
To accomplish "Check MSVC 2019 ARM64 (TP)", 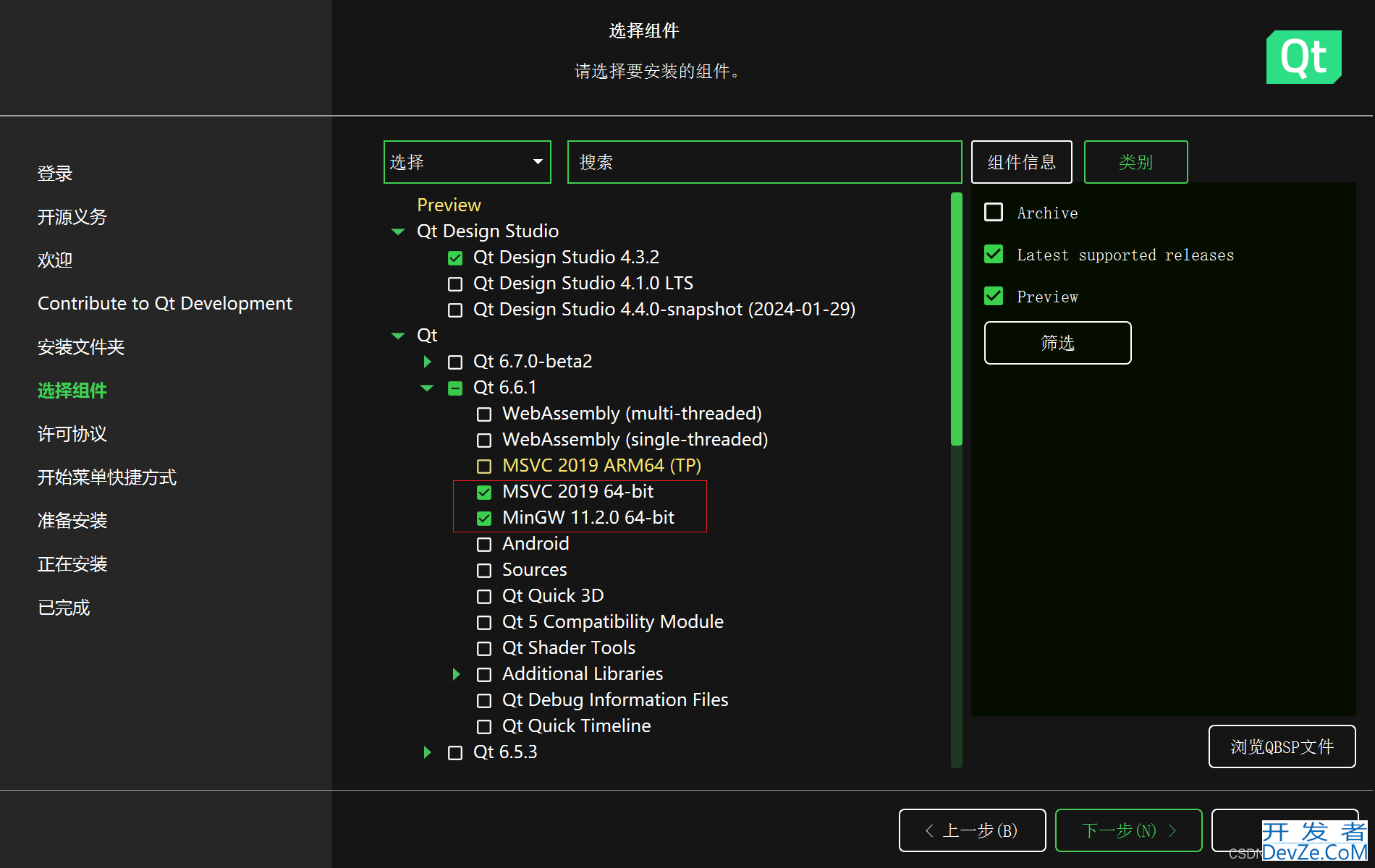I will [484, 466].
